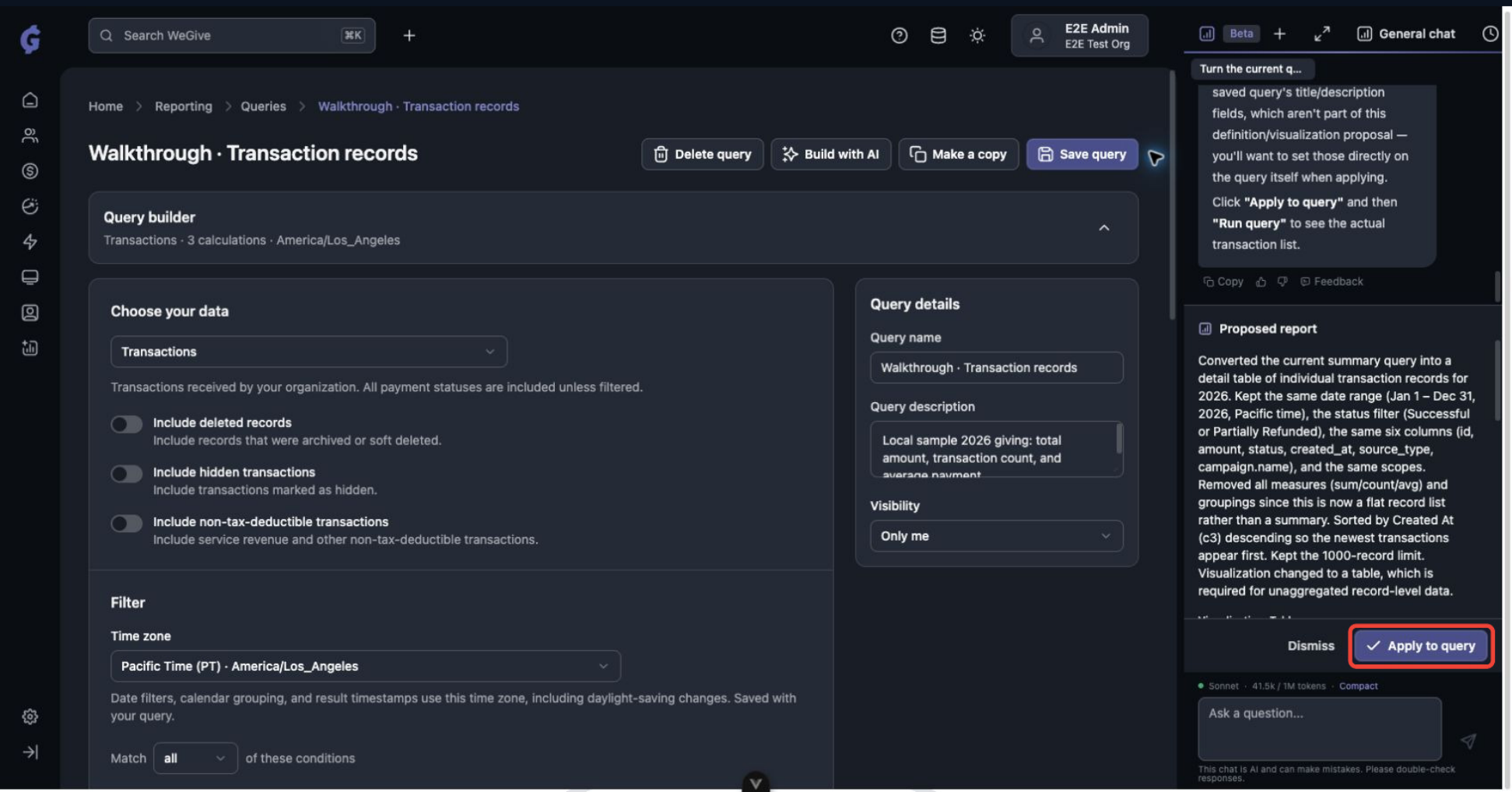Give thumbs down on AI response

tap(1282, 282)
